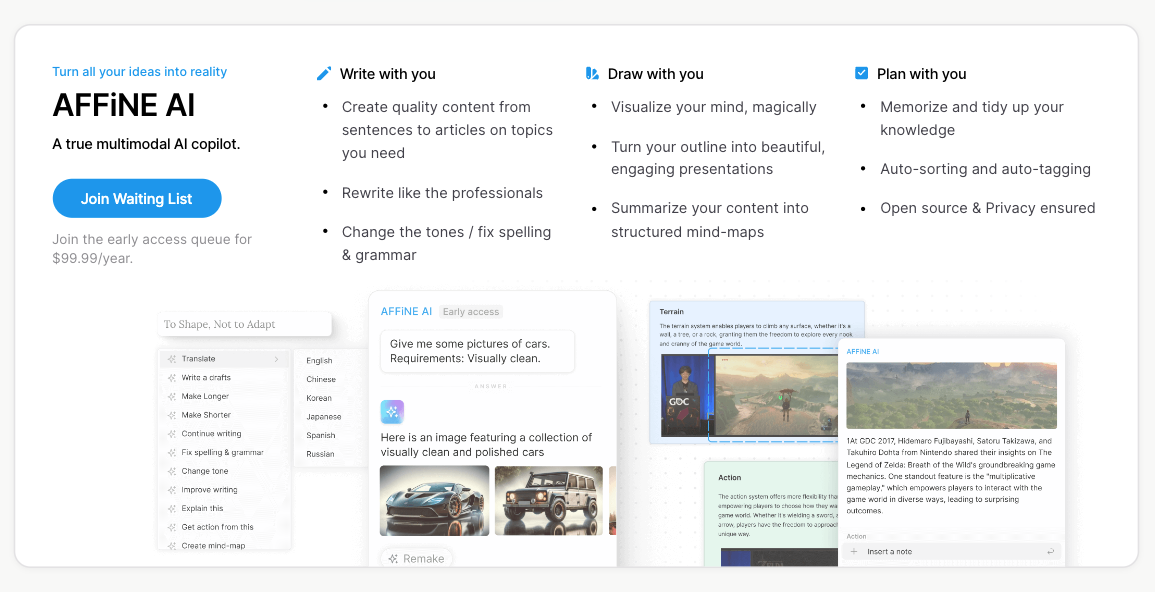Open the off-road SUV image thumbnail
The width and height of the screenshot is (1155, 592).
549,501
